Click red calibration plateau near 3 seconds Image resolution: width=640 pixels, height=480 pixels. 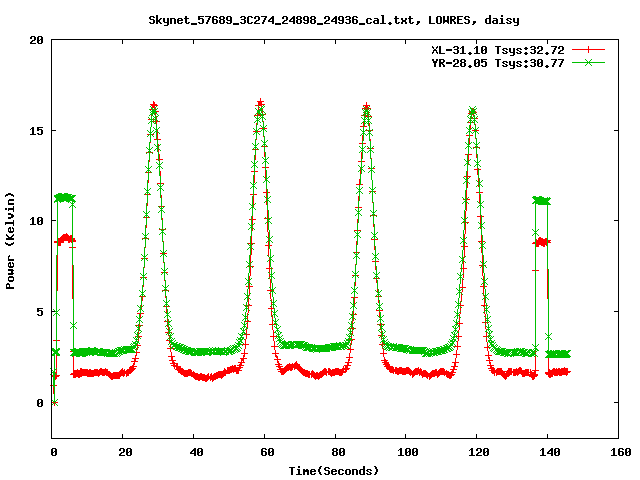click(x=65, y=239)
